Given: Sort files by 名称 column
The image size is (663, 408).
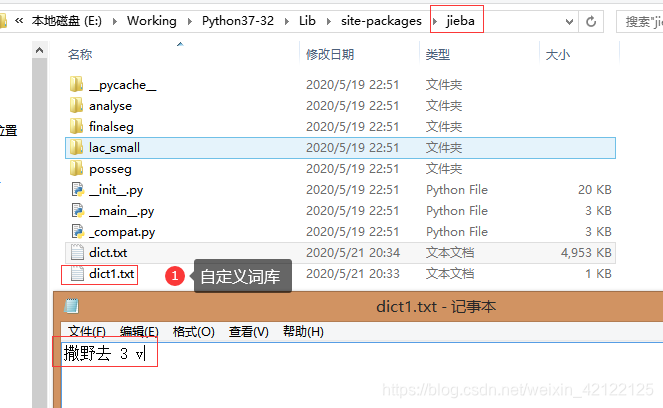Looking at the screenshot, I should pos(80,55).
